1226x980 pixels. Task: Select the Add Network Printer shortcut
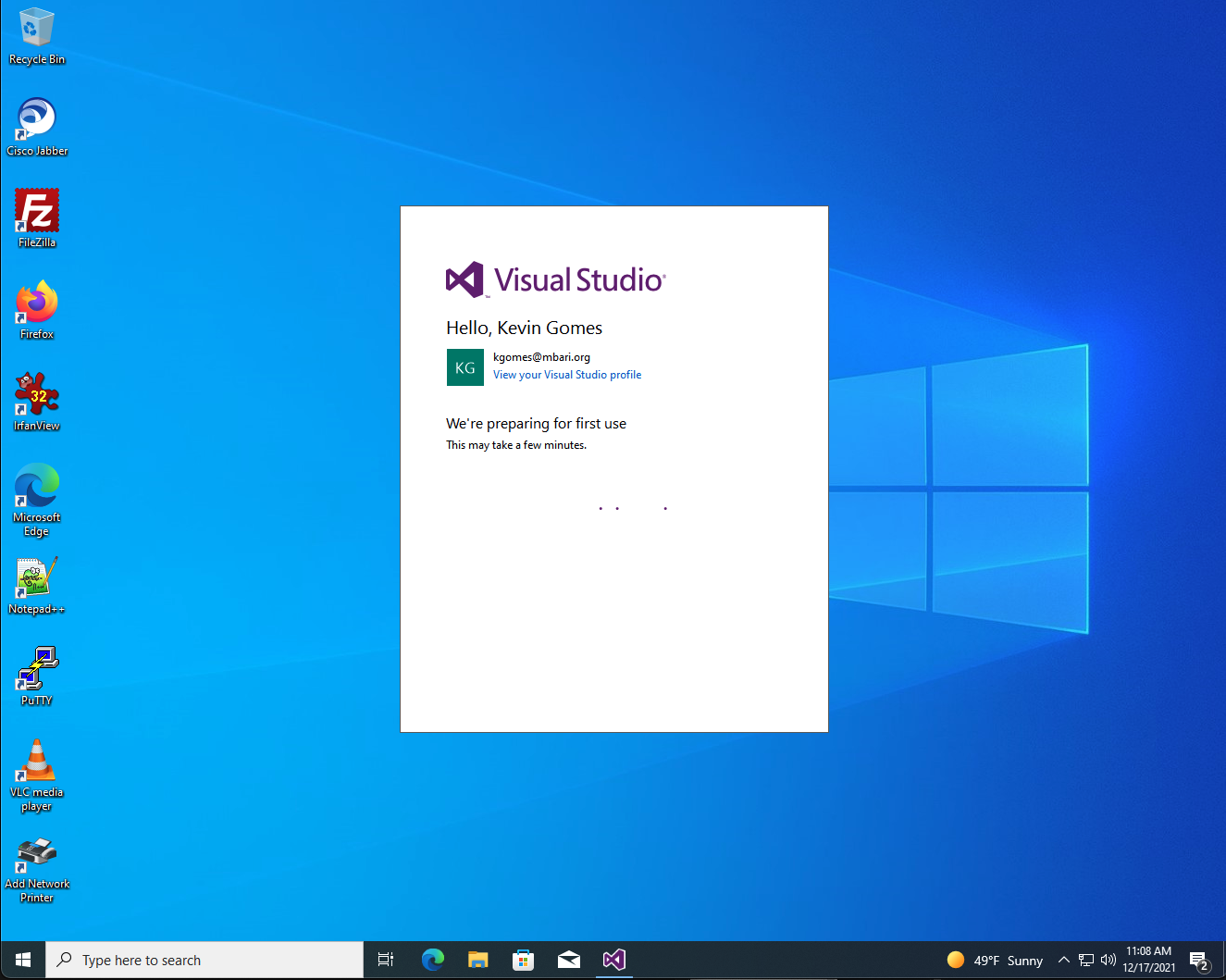coord(37,870)
